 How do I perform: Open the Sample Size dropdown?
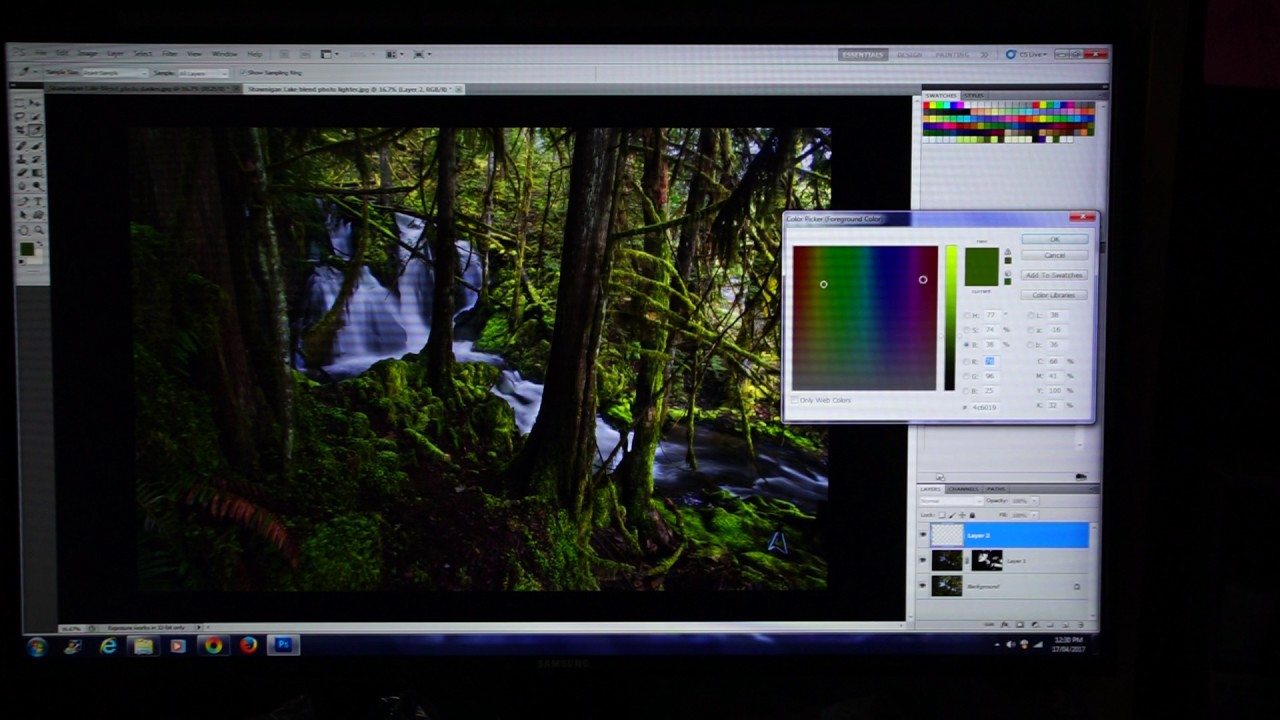pyautogui.click(x=114, y=73)
